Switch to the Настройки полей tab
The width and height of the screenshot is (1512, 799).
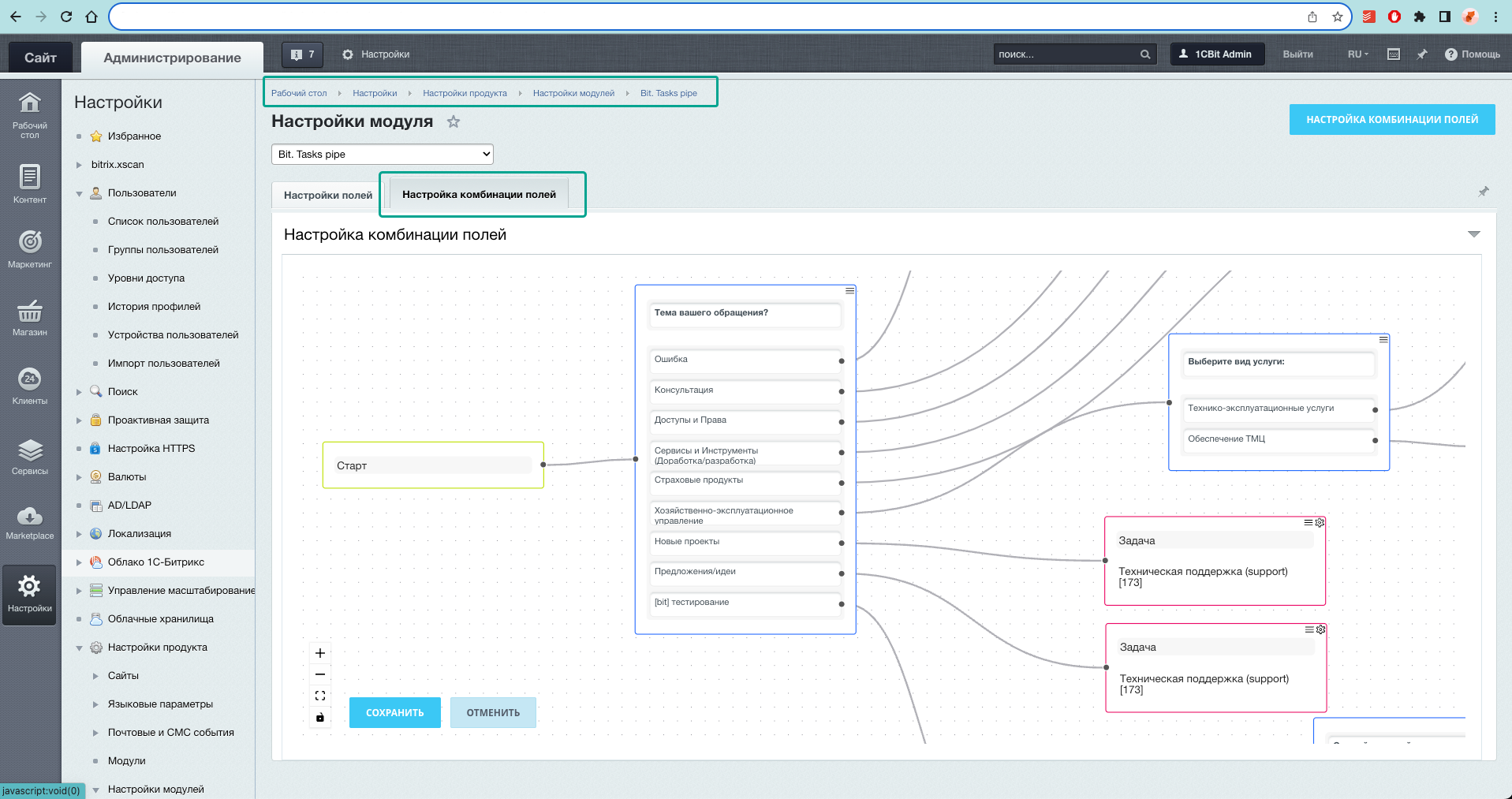pos(328,195)
